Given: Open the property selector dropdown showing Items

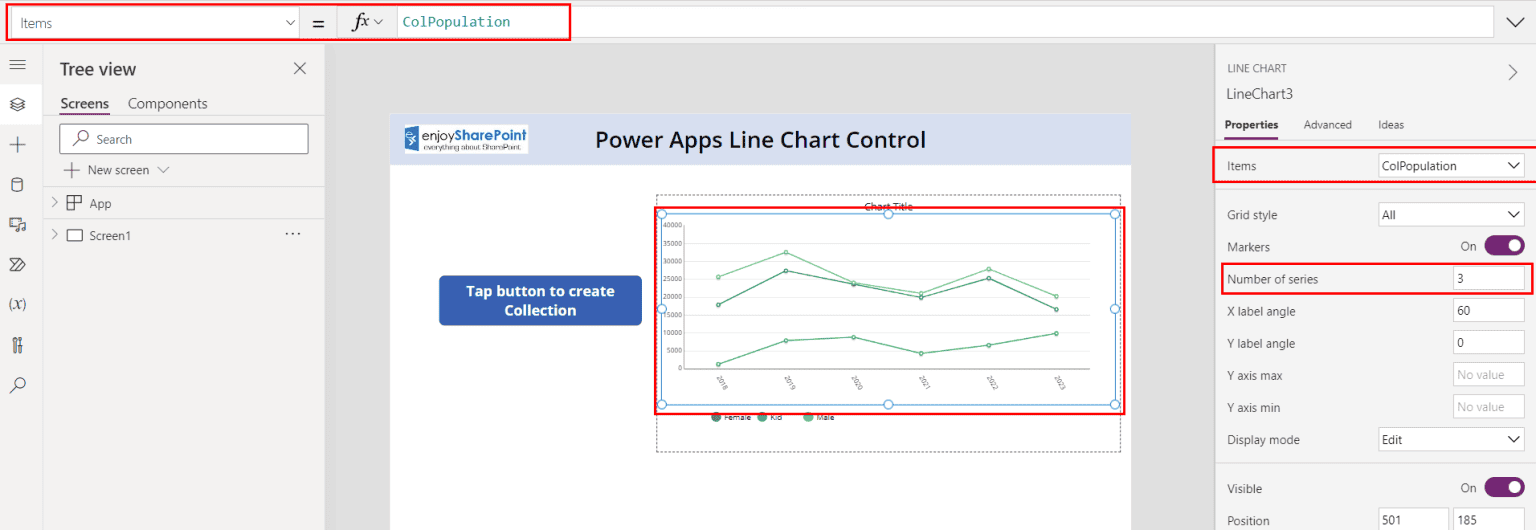Looking at the screenshot, I should point(155,22).
